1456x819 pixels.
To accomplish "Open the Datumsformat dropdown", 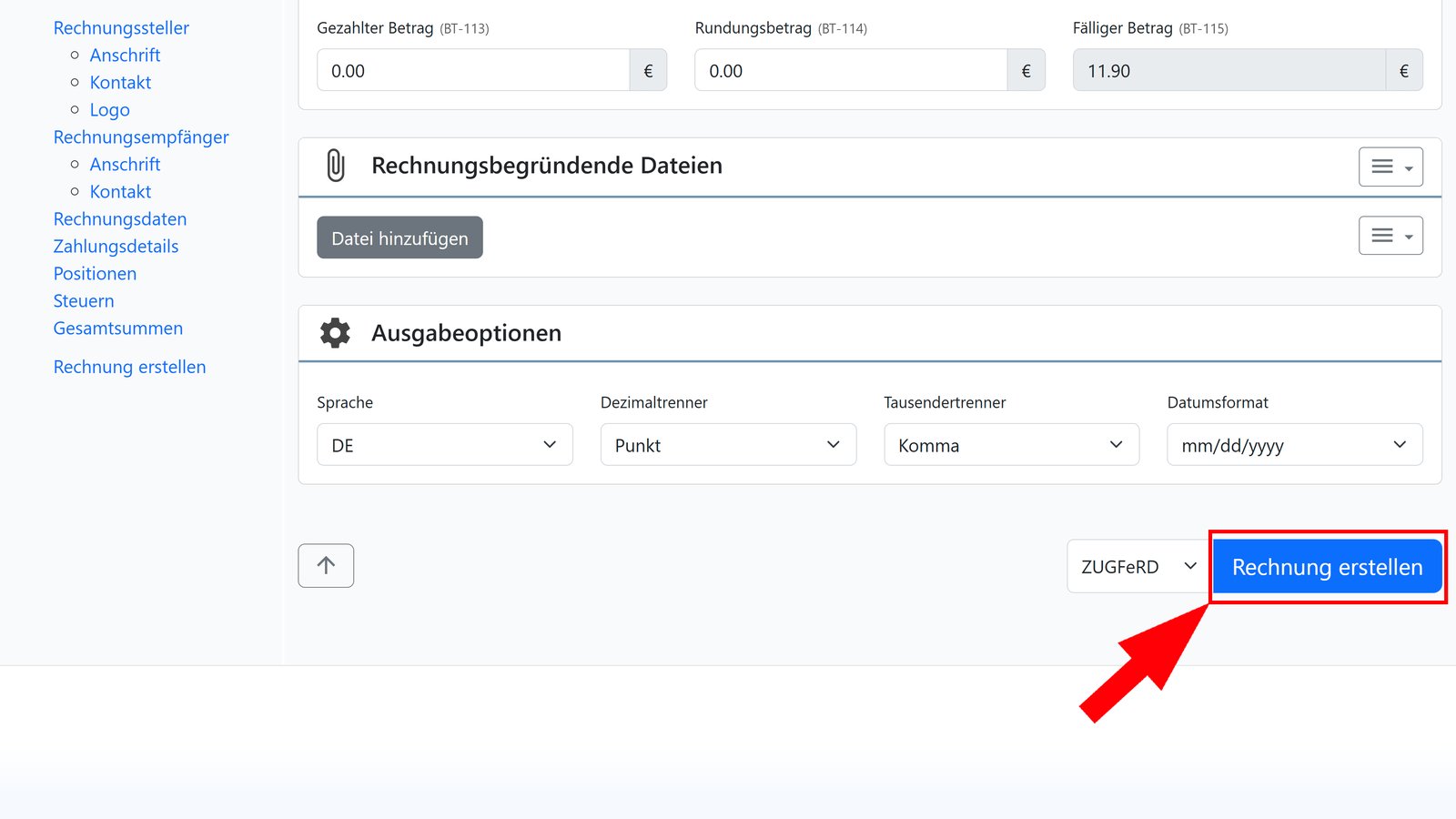I will (1294, 445).
